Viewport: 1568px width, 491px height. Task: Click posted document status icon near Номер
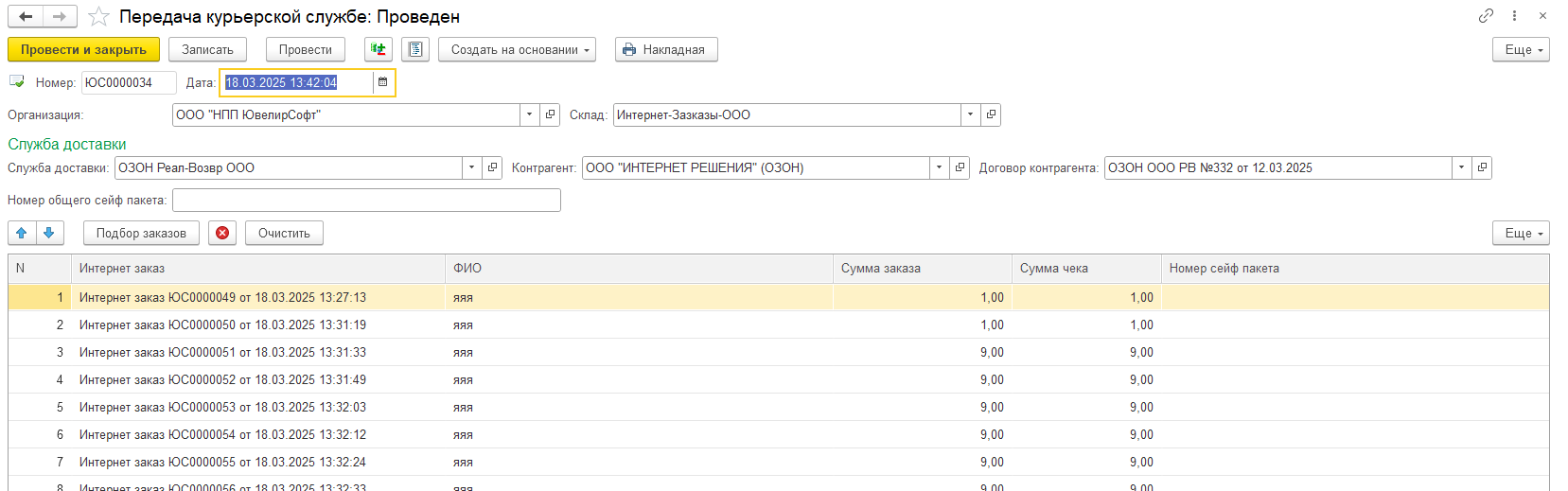click(16, 82)
